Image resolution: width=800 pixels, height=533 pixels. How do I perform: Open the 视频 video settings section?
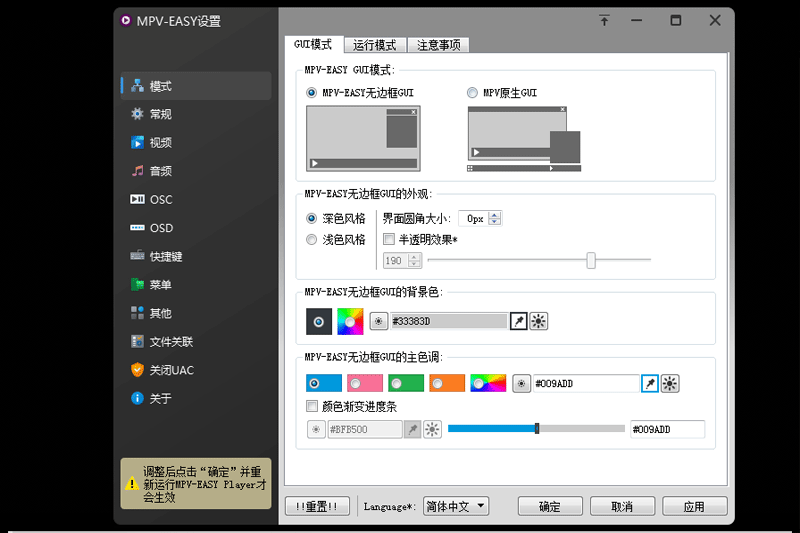(196, 142)
